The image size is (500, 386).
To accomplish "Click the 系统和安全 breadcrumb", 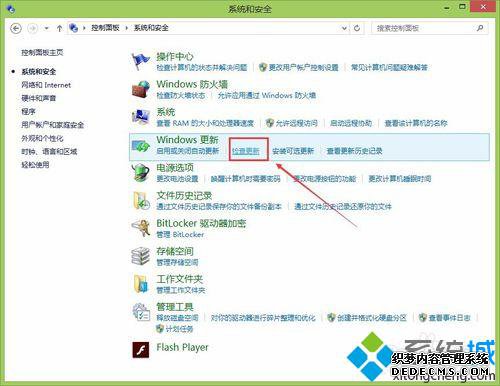I will click(x=151, y=28).
